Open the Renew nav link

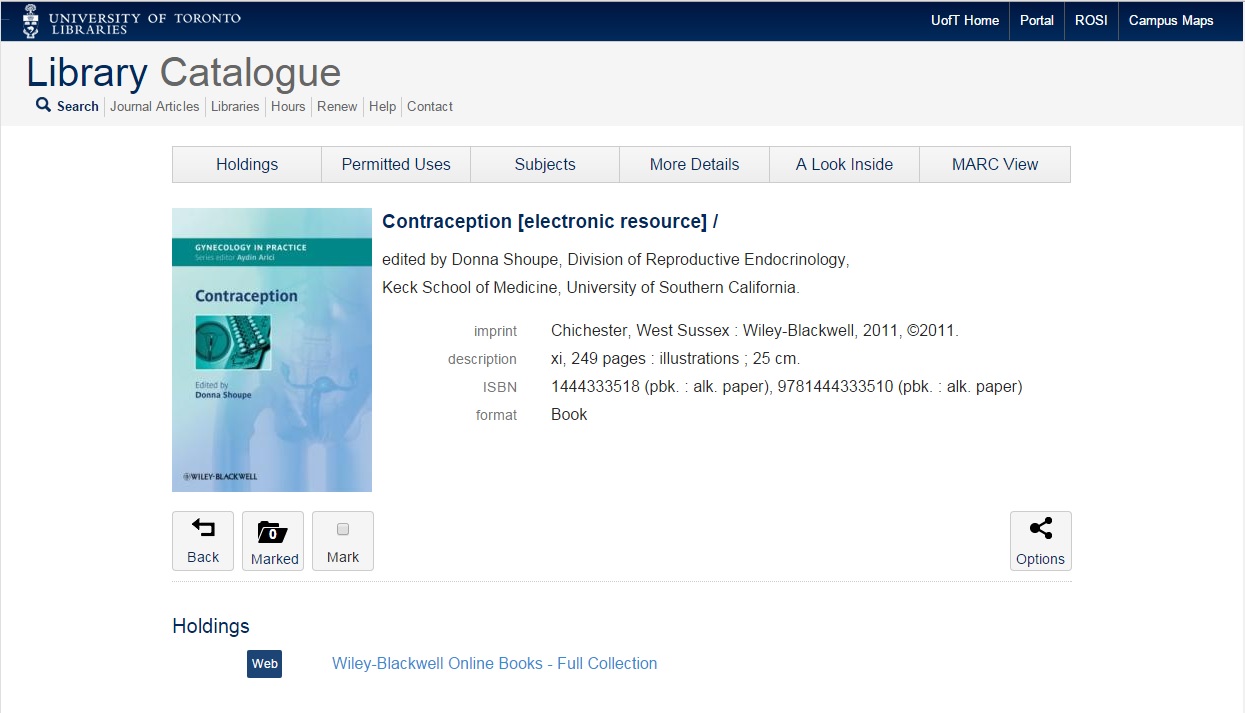coord(337,106)
